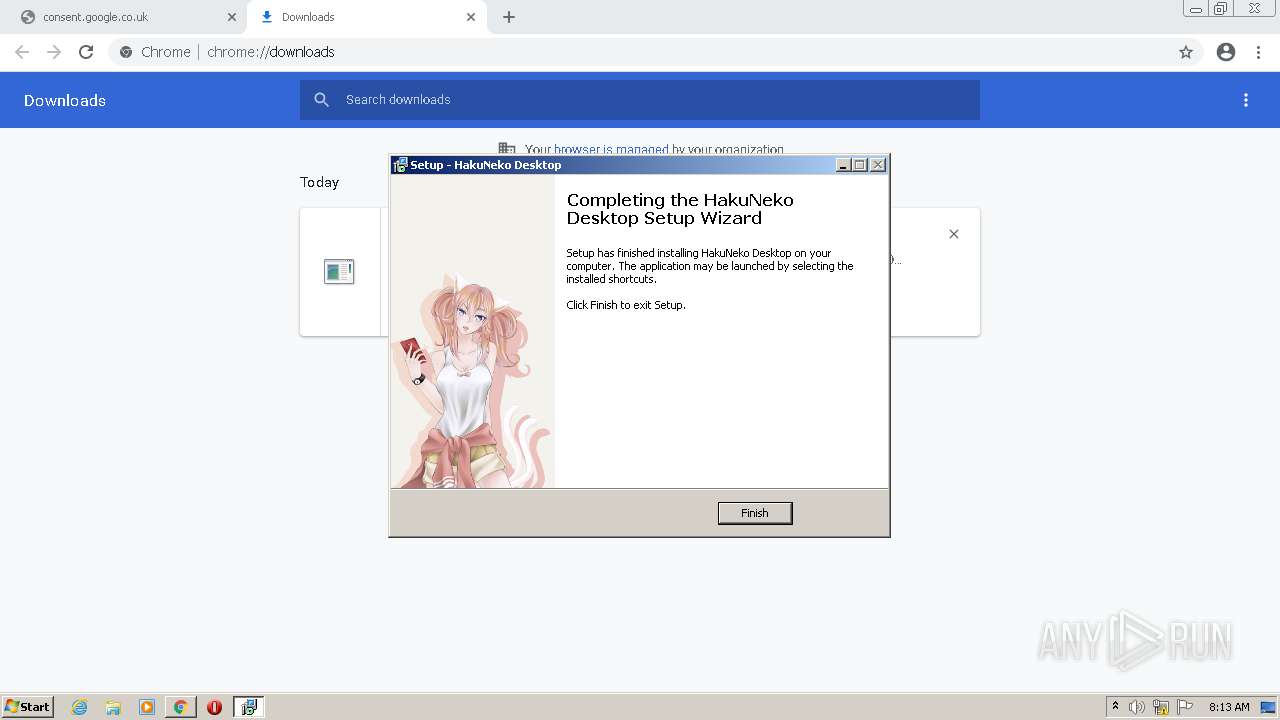Viewport: 1280px width, 720px height.
Task: Open the Windows Start menu
Action: click(27, 706)
